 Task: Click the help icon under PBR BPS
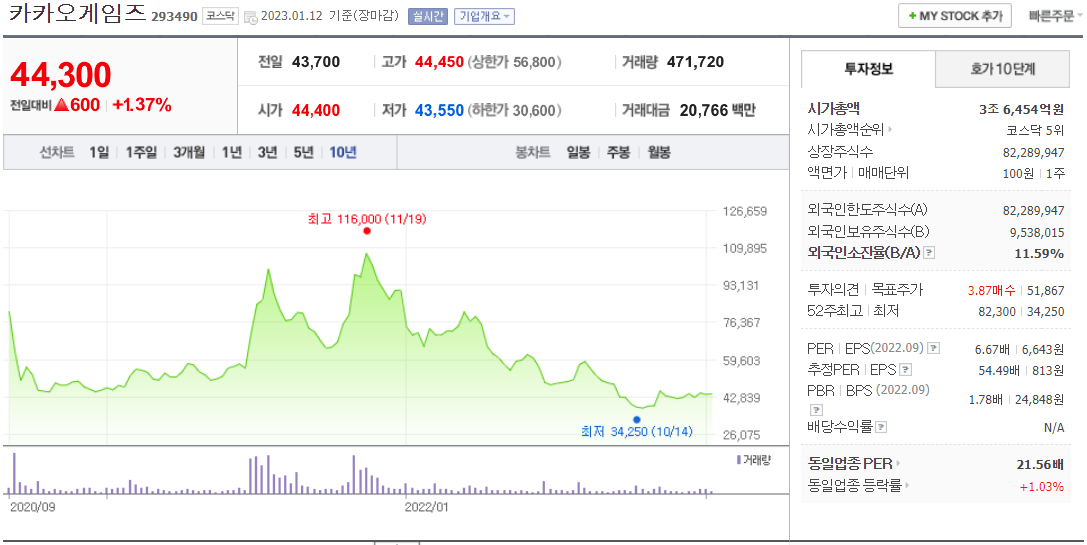[816, 409]
